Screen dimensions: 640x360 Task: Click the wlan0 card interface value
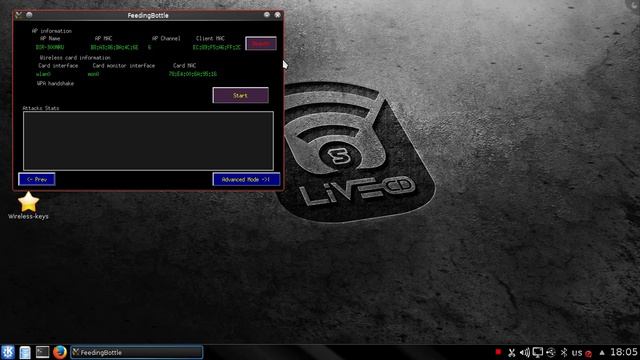pyautogui.click(x=43, y=74)
